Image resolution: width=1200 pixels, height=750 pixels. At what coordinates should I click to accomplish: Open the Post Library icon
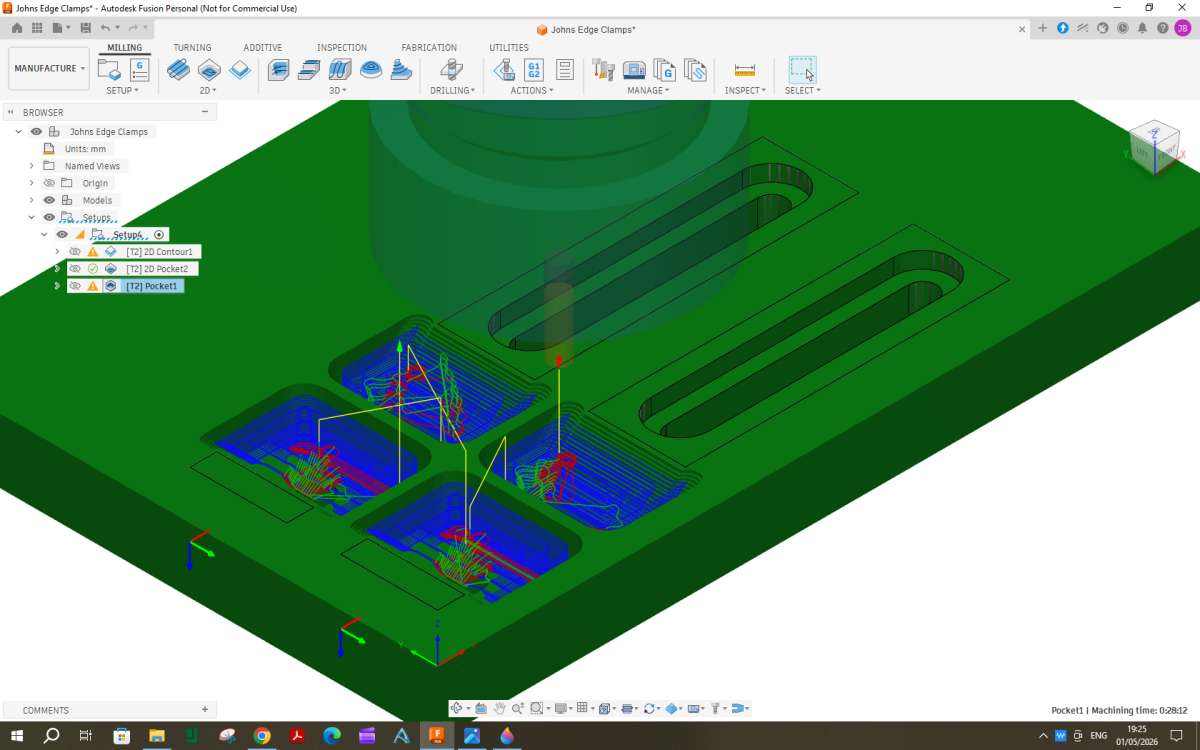[665, 69]
